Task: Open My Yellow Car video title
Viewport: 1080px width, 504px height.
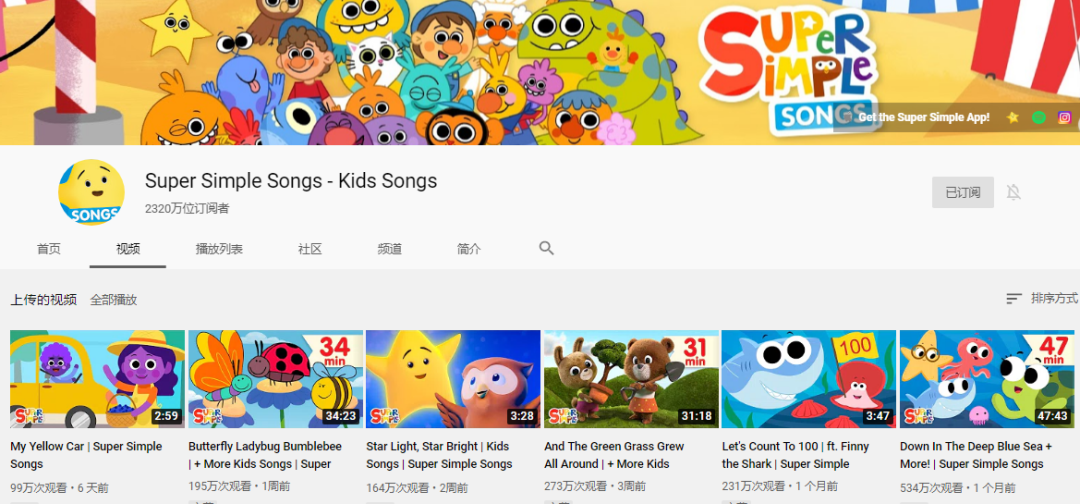Action: tap(86, 455)
